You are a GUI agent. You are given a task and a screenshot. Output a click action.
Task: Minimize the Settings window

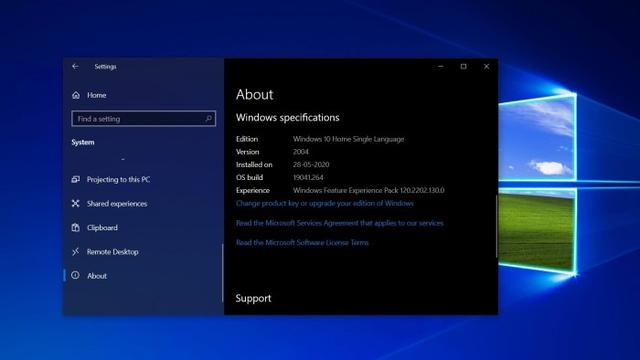pyautogui.click(x=440, y=66)
